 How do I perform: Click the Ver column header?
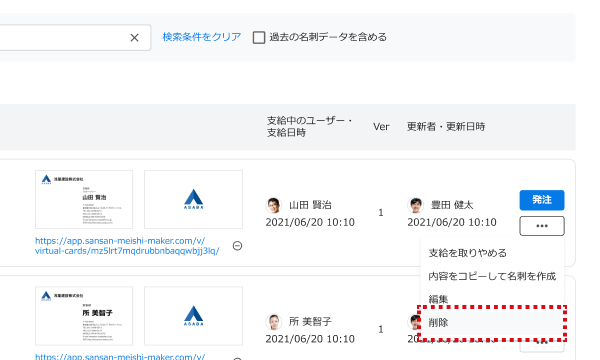click(x=381, y=127)
